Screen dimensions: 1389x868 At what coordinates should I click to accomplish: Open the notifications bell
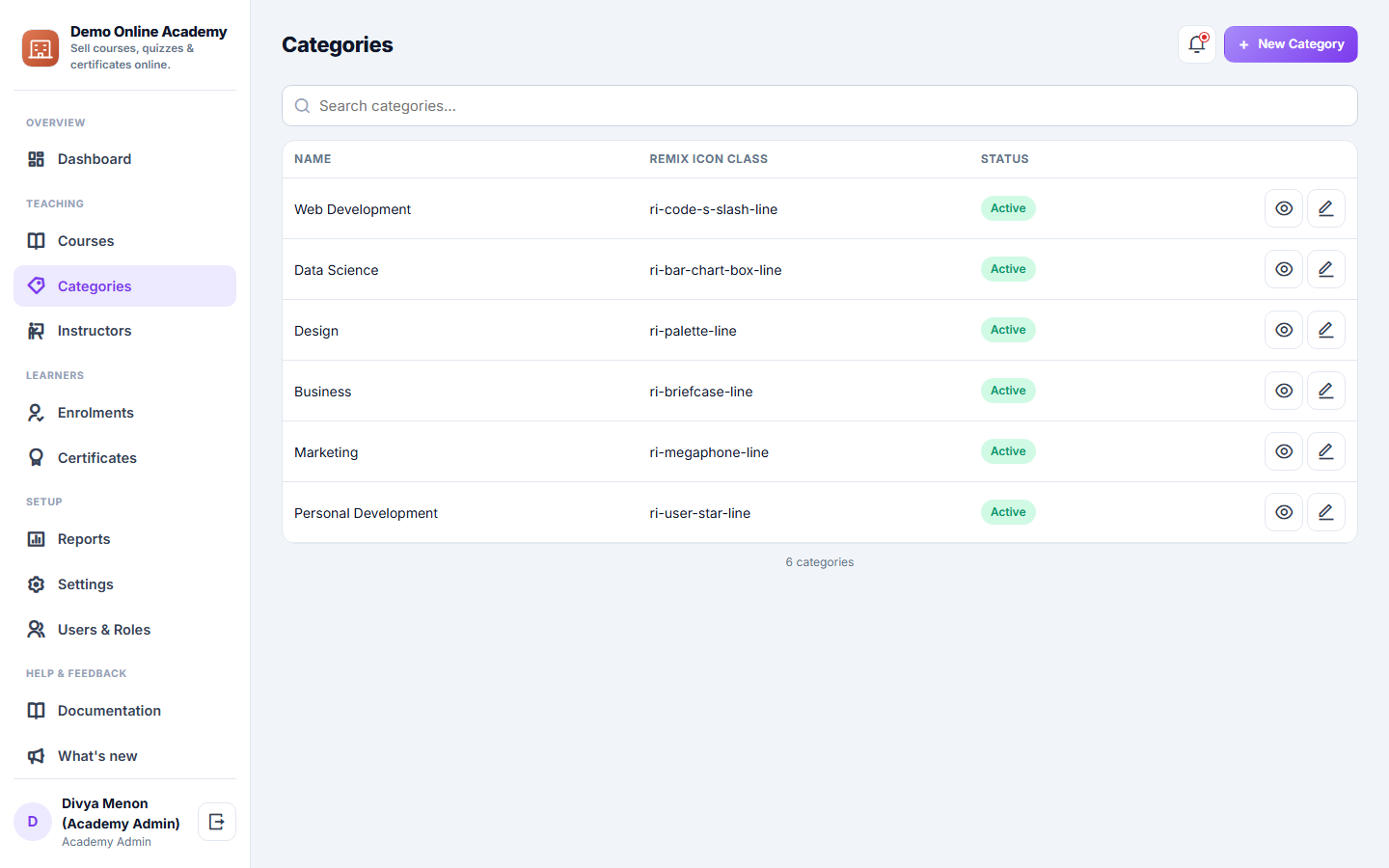click(1197, 44)
